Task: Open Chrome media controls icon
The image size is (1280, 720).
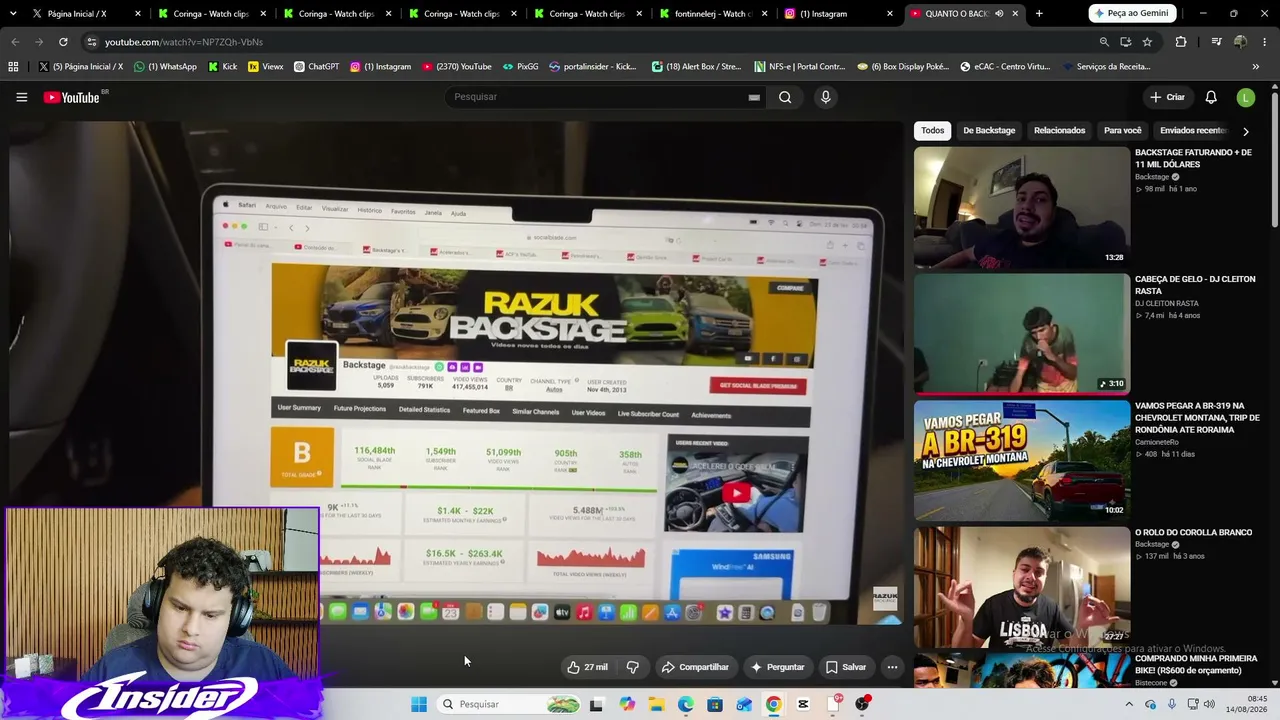Action: click(x=1216, y=42)
